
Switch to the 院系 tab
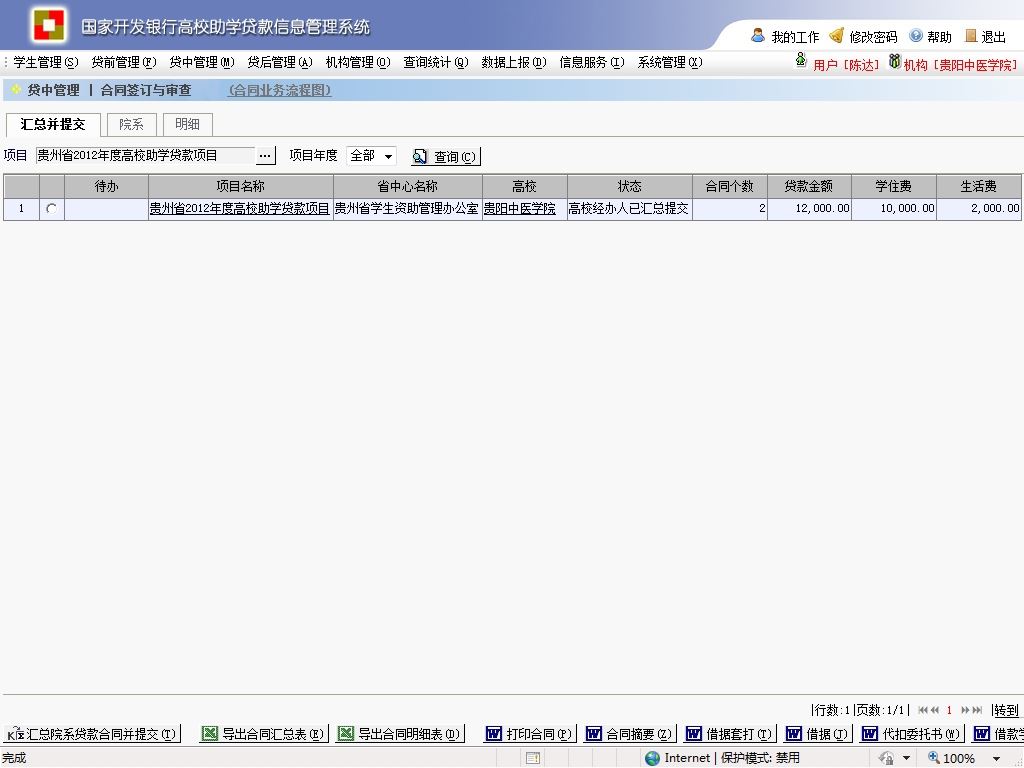[131, 124]
